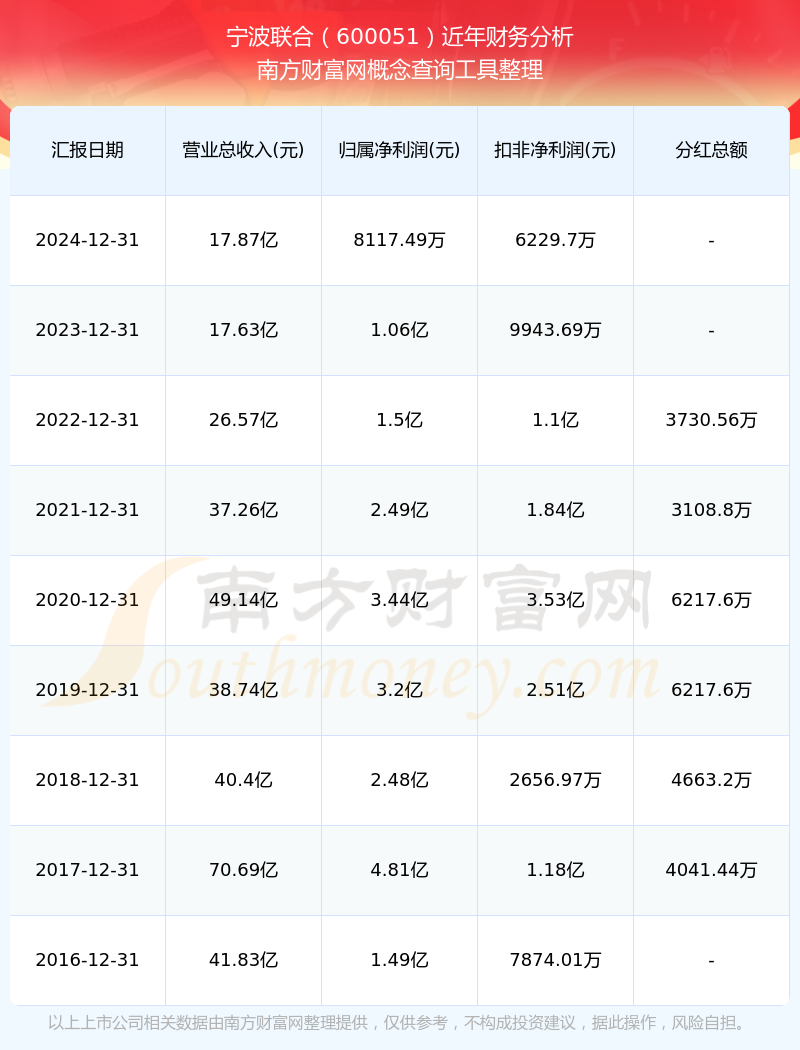The width and height of the screenshot is (800, 1050).
Task: Click the 70.69亿 revenue cell
Action: (244, 870)
